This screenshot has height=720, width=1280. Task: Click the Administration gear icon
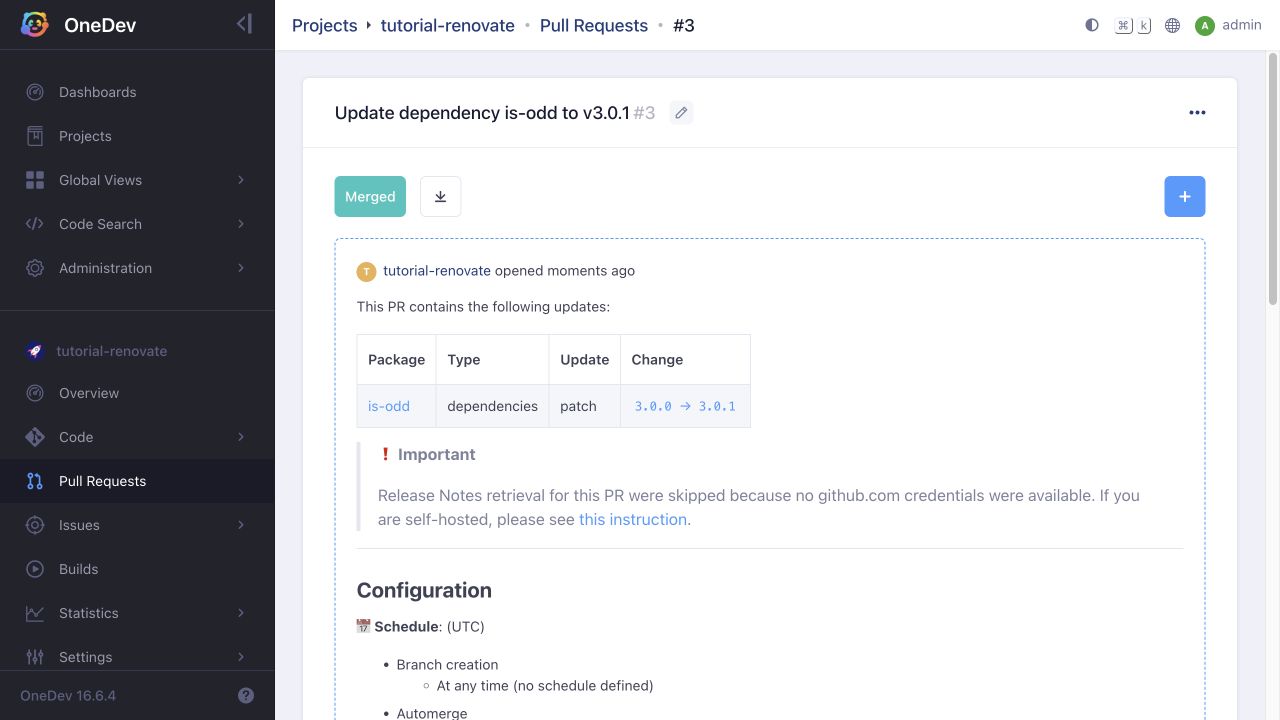(x=35, y=268)
